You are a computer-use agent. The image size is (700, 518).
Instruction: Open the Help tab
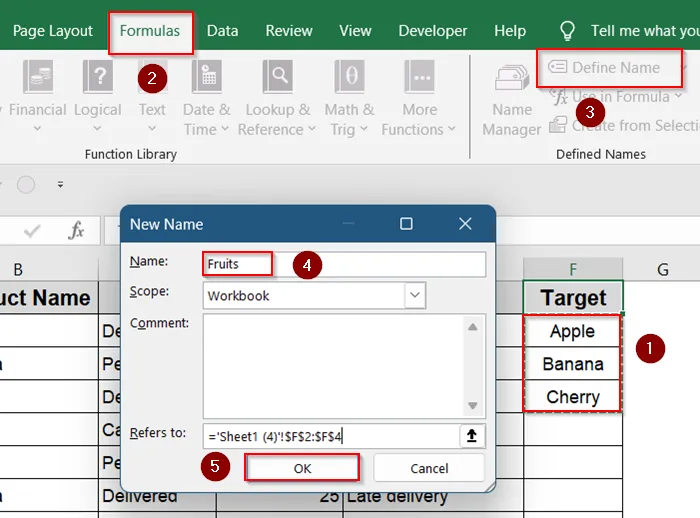510,31
